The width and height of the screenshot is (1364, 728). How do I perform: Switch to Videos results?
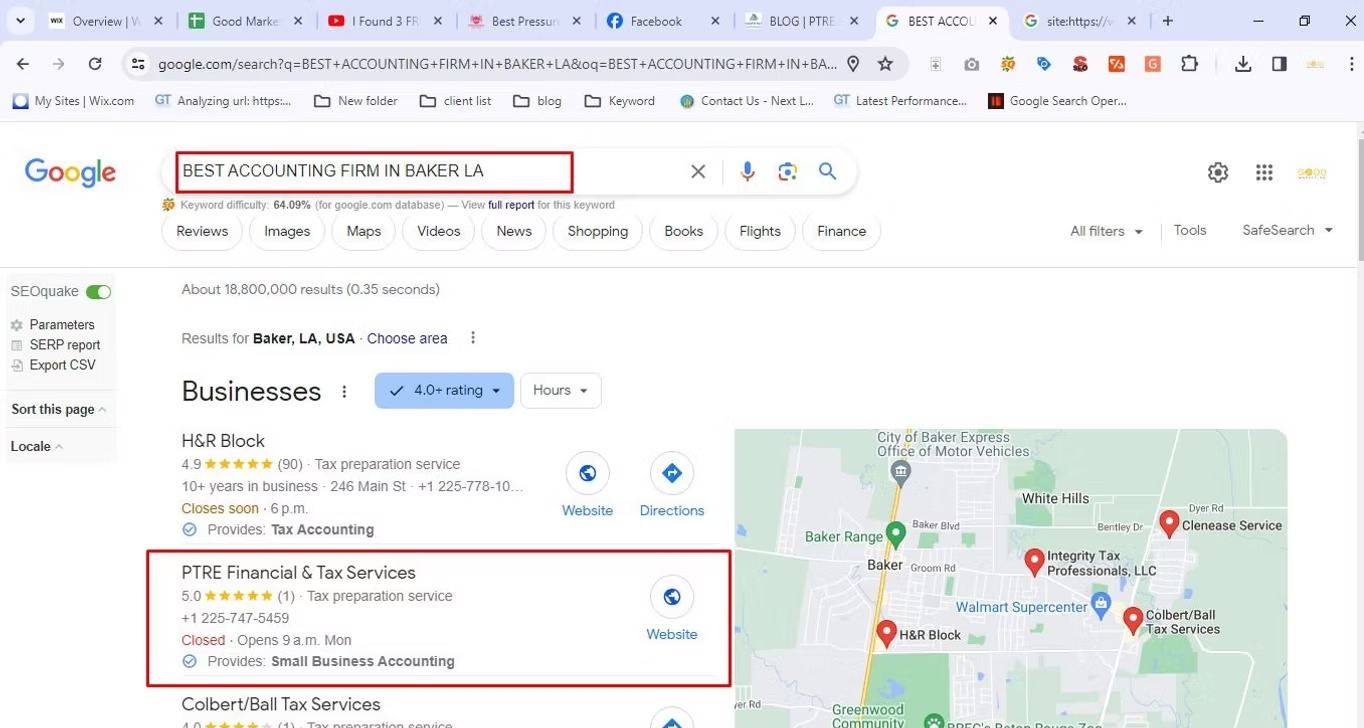tap(439, 231)
